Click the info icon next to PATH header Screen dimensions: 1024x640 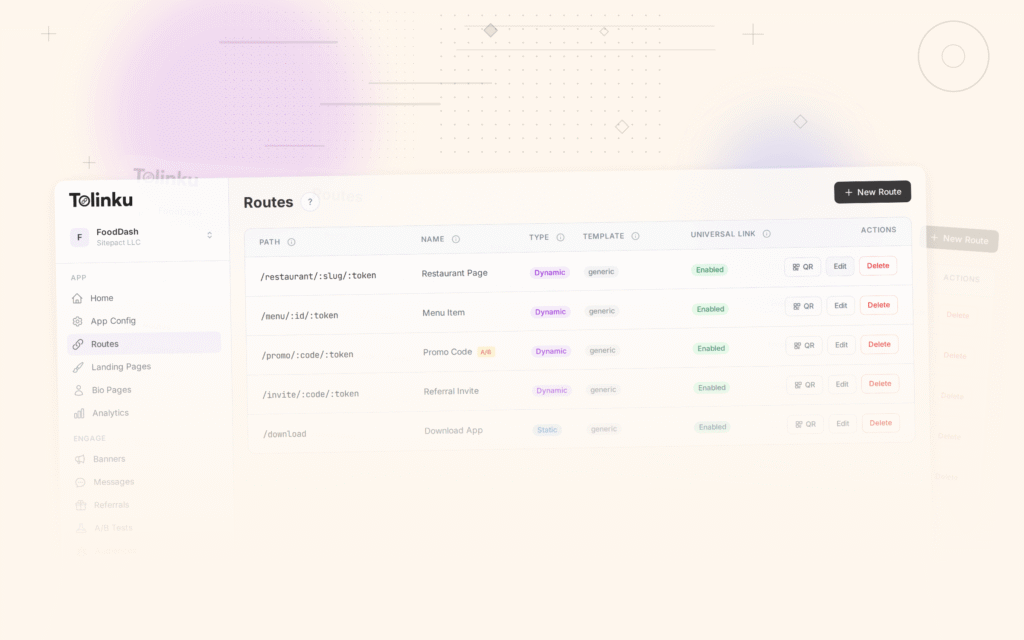tap(291, 242)
